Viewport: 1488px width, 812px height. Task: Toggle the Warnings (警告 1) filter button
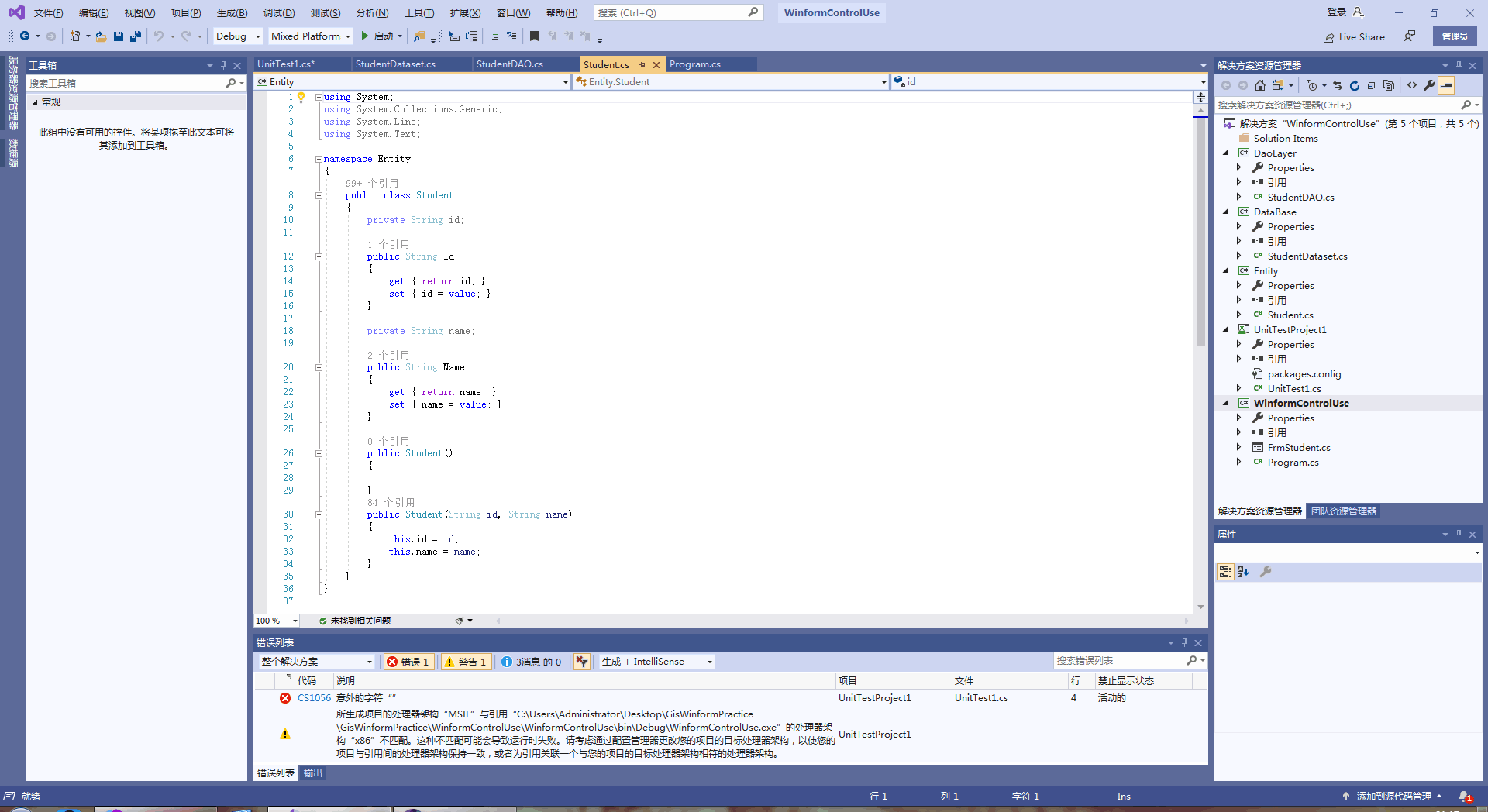(x=467, y=662)
